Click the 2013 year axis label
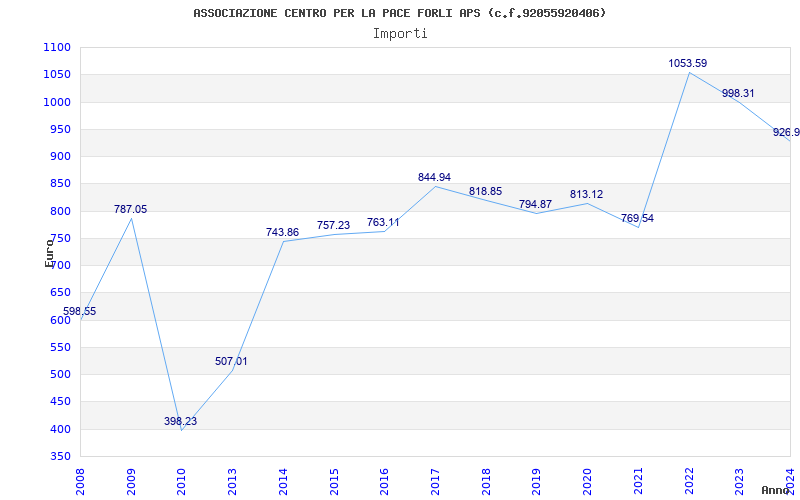800x500 pixels. (x=232, y=482)
